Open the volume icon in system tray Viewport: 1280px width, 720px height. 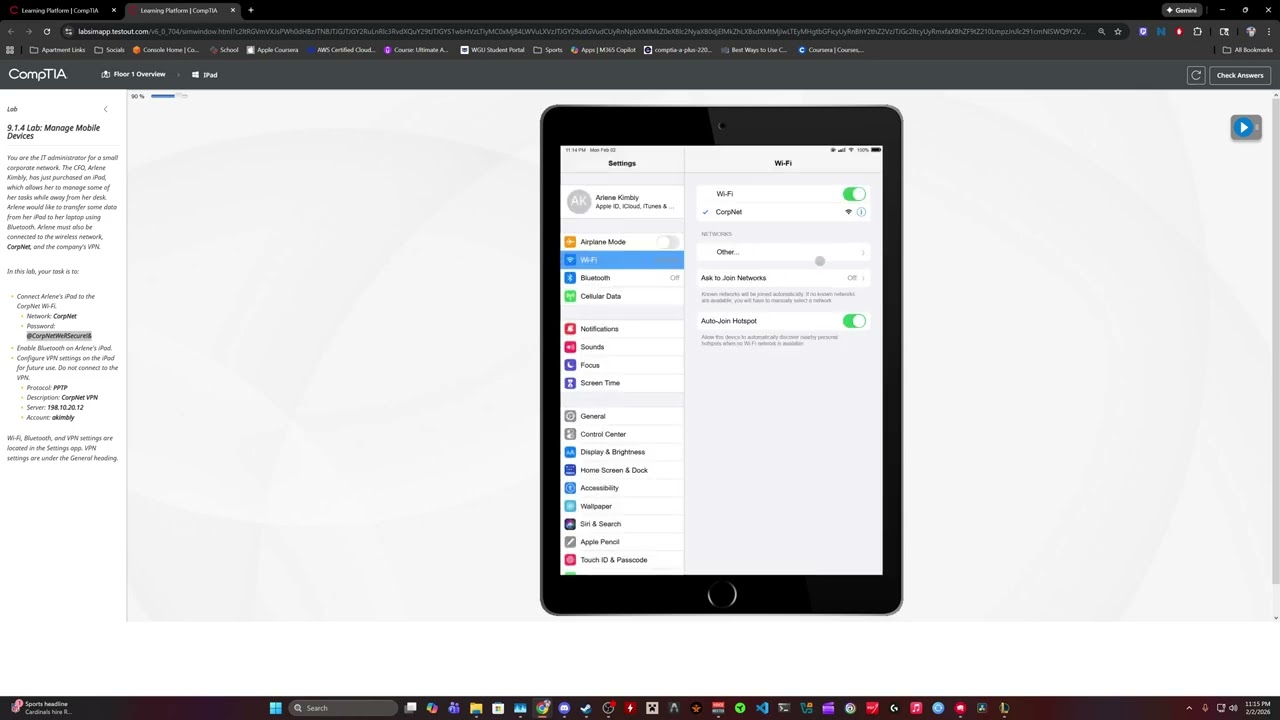(x=1233, y=708)
